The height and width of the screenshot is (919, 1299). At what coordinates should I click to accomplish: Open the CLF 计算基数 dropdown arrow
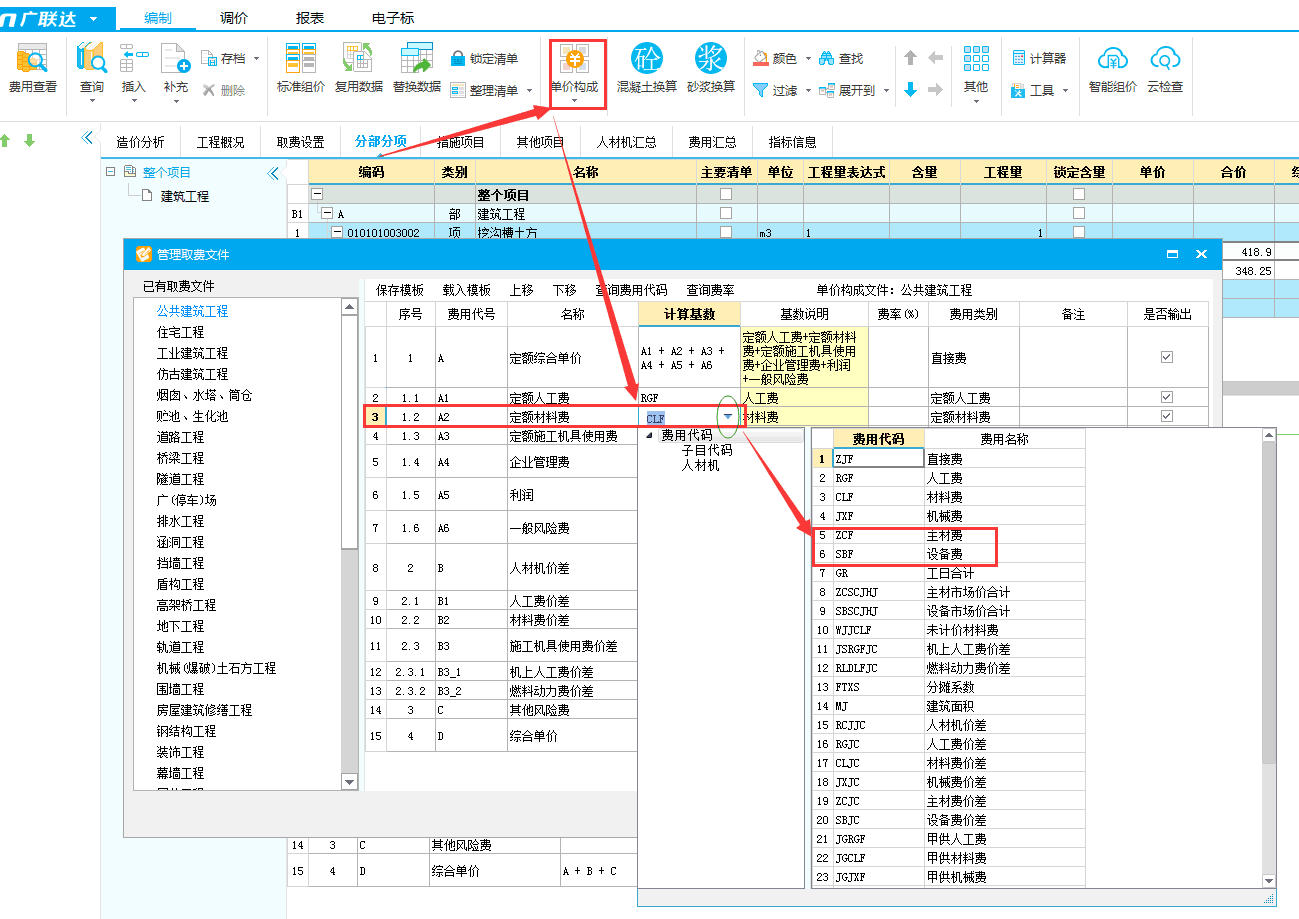pos(728,417)
